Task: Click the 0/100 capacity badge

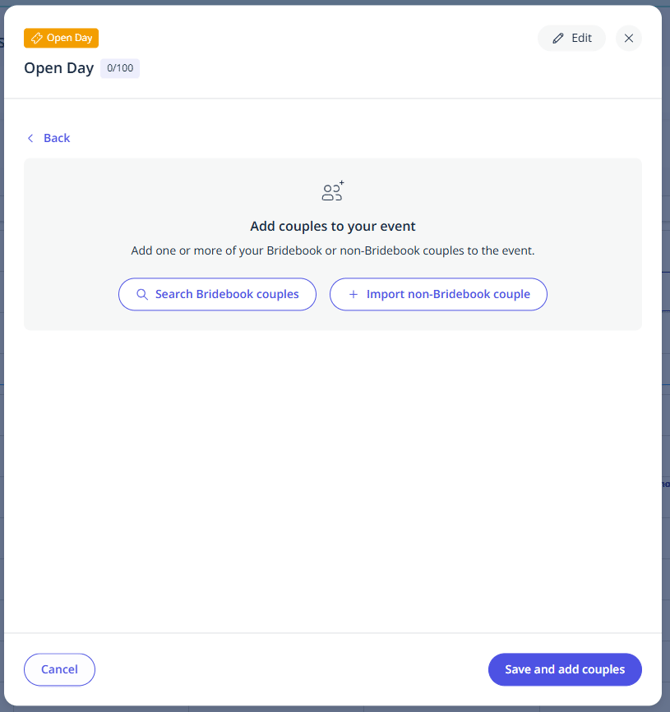Action: (x=120, y=68)
